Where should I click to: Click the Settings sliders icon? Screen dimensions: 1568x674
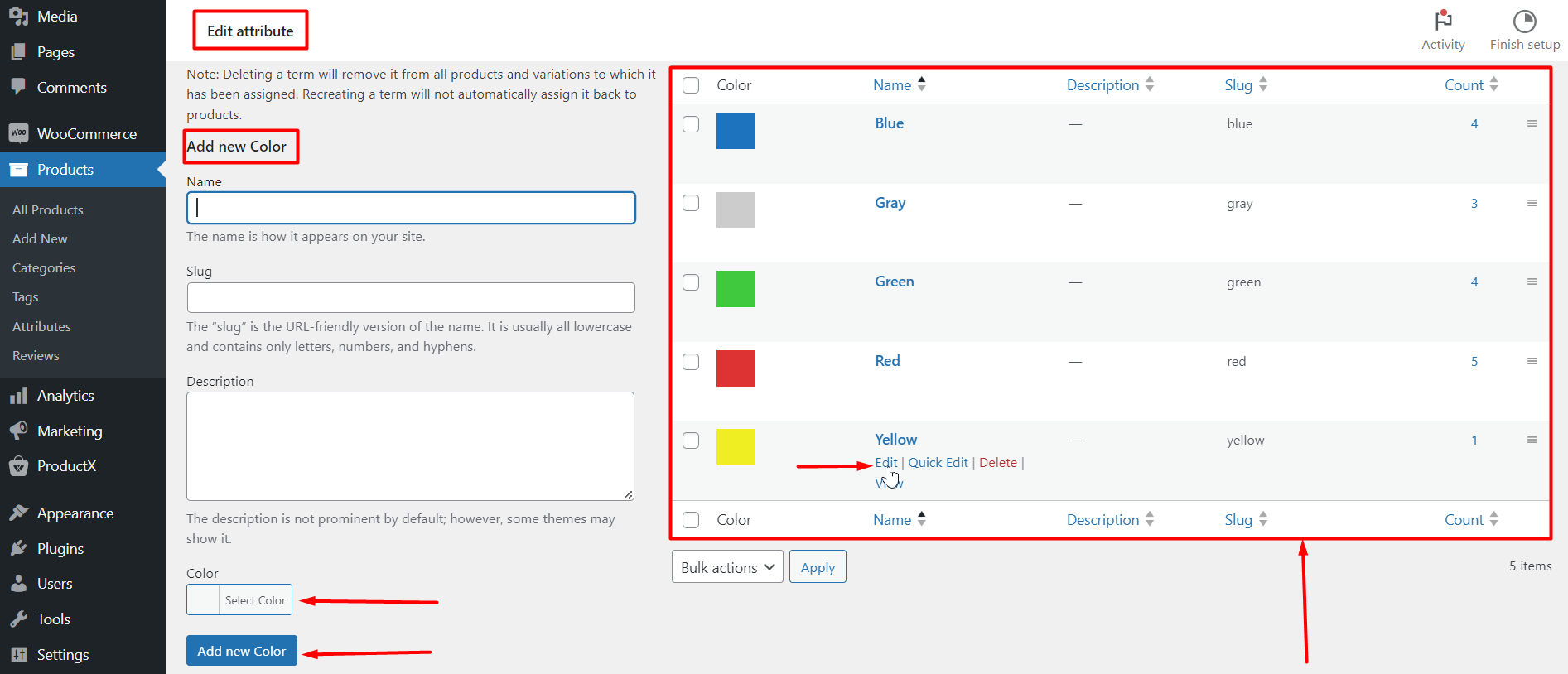point(18,654)
